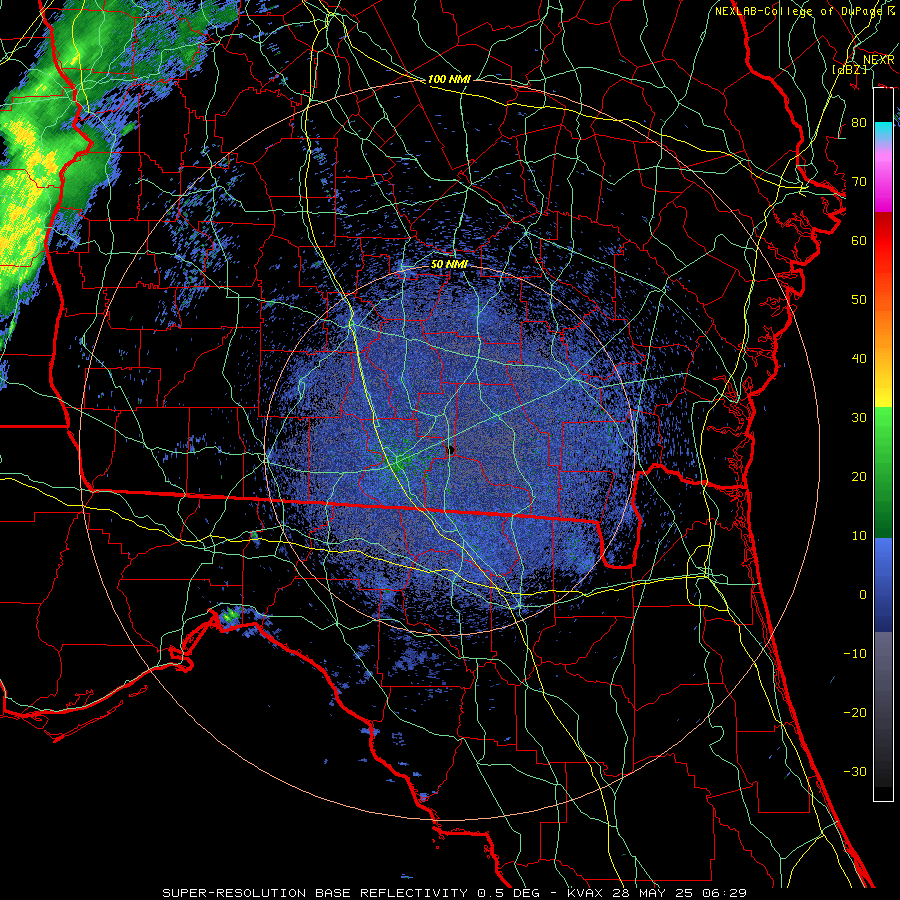Click the 50 value on the dBZ scale
This screenshot has width=900, height=900.
tap(859, 300)
